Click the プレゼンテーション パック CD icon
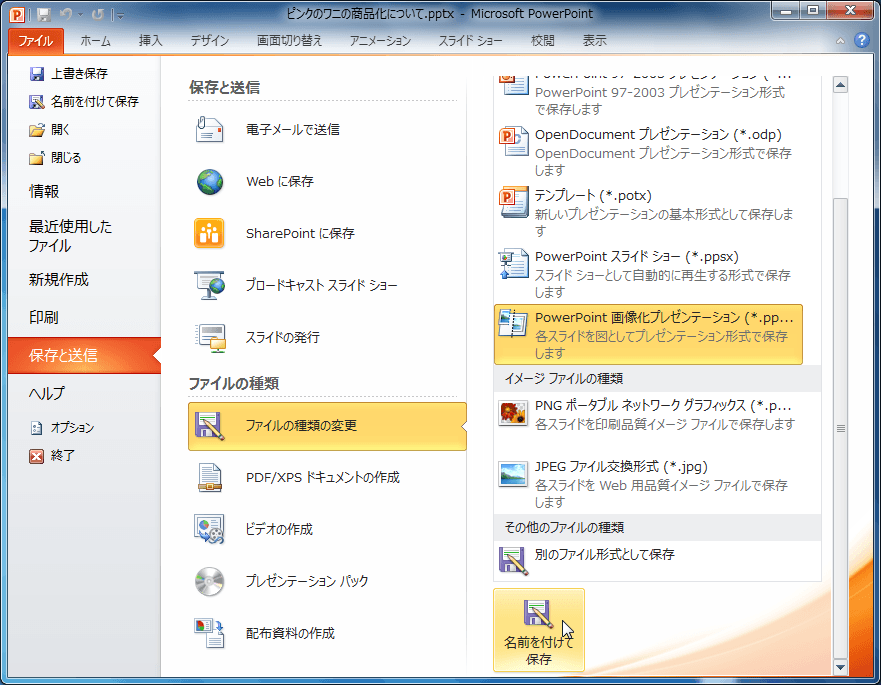This screenshot has width=881, height=685. tap(210, 582)
